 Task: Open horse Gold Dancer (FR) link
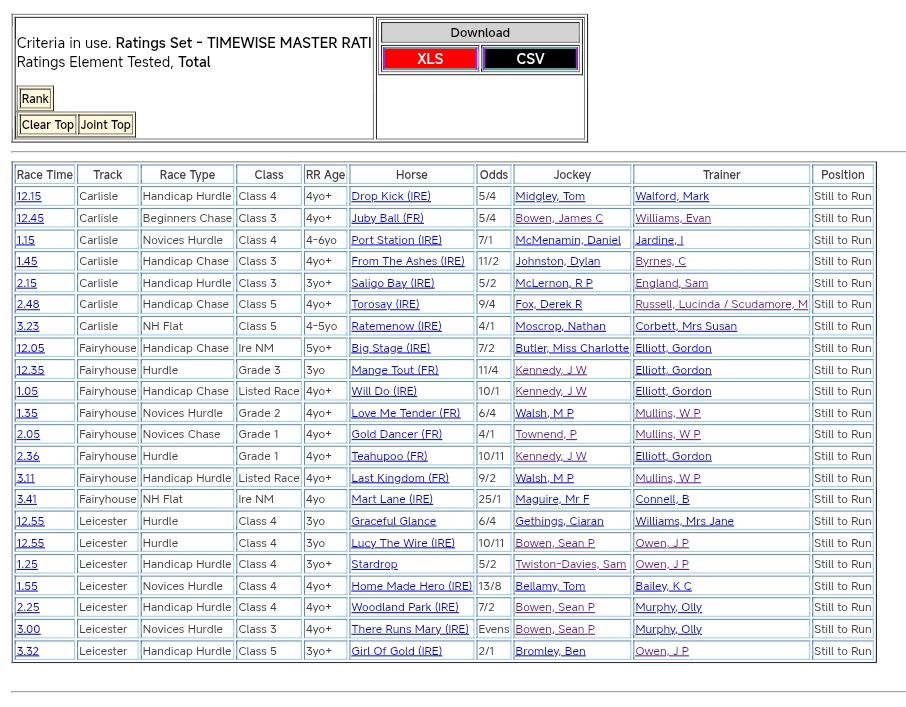(396, 435)
